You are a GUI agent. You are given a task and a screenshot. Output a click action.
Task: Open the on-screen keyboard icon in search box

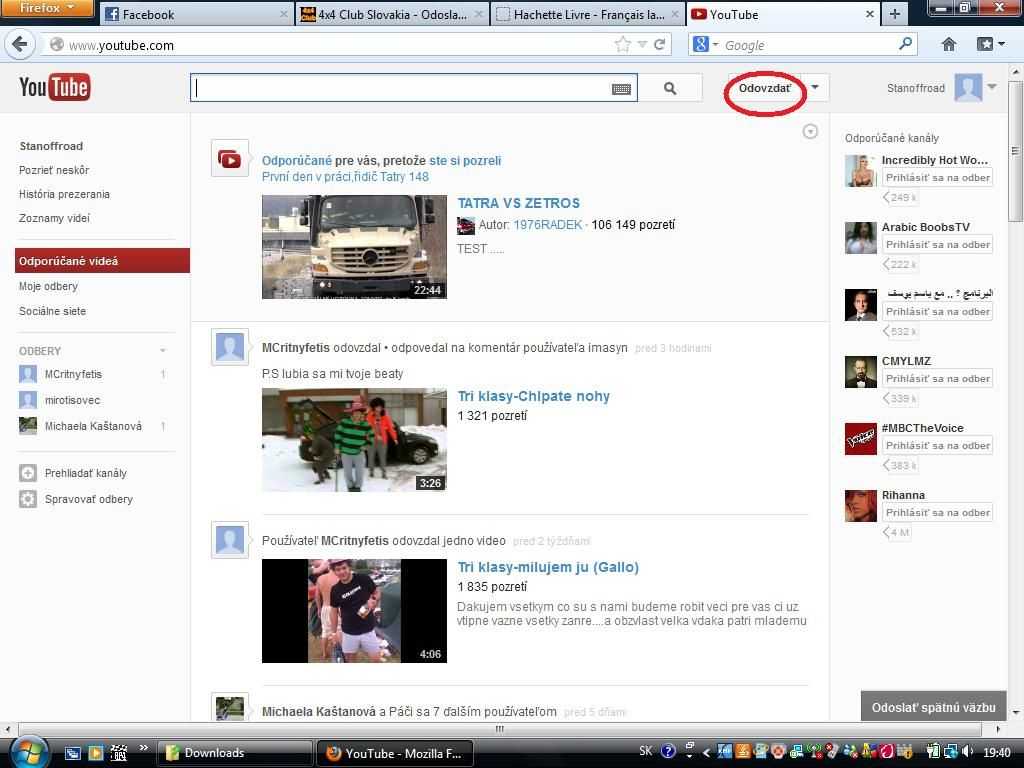tap(621, 89)
